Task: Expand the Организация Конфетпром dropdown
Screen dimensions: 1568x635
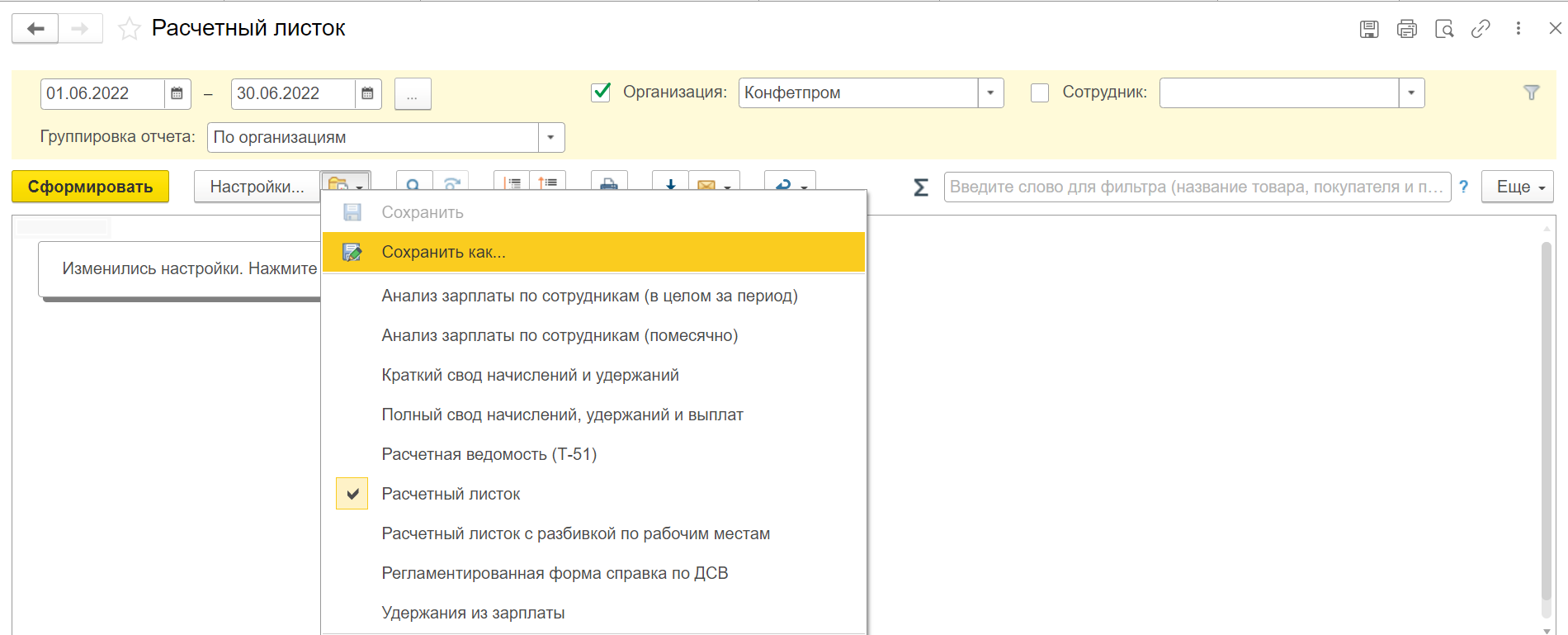Action: (990, 92)
